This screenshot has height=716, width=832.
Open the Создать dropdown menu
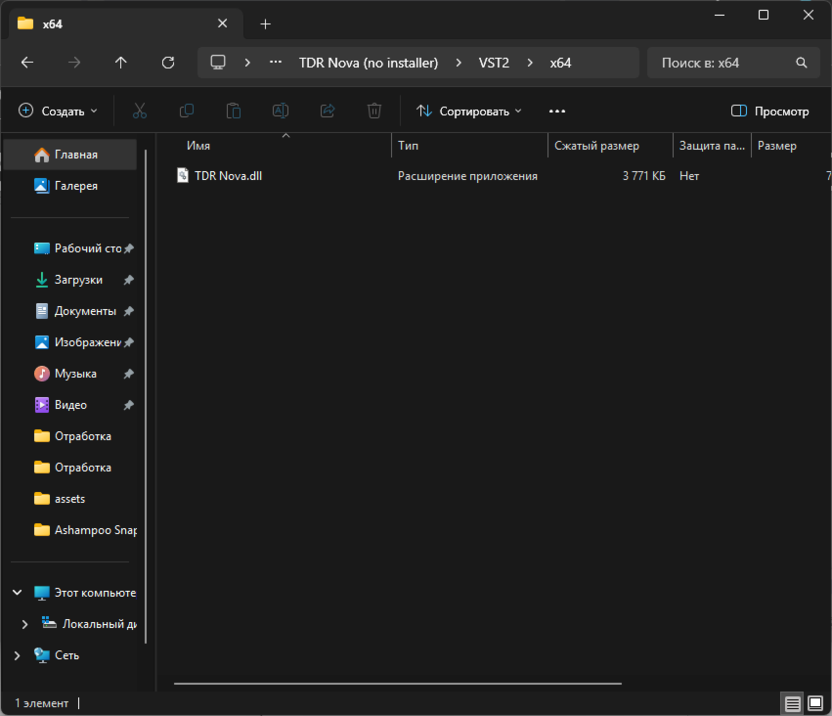click(58, 111)
